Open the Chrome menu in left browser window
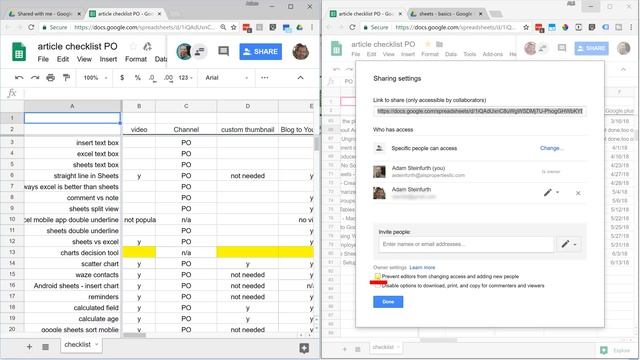640x360 pixels. point(312,27)
